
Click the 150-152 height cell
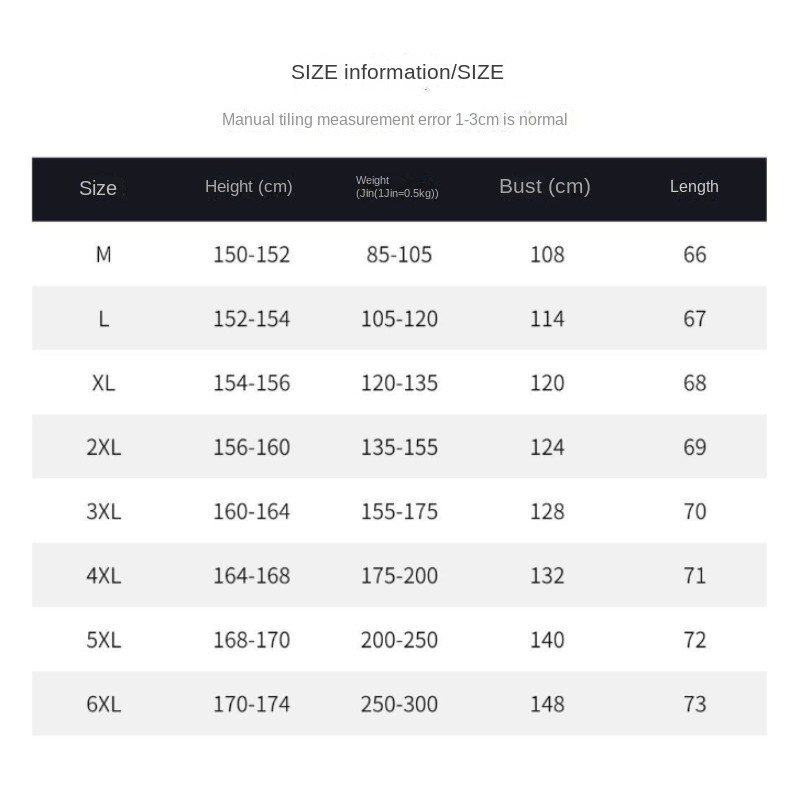(251, 255)
